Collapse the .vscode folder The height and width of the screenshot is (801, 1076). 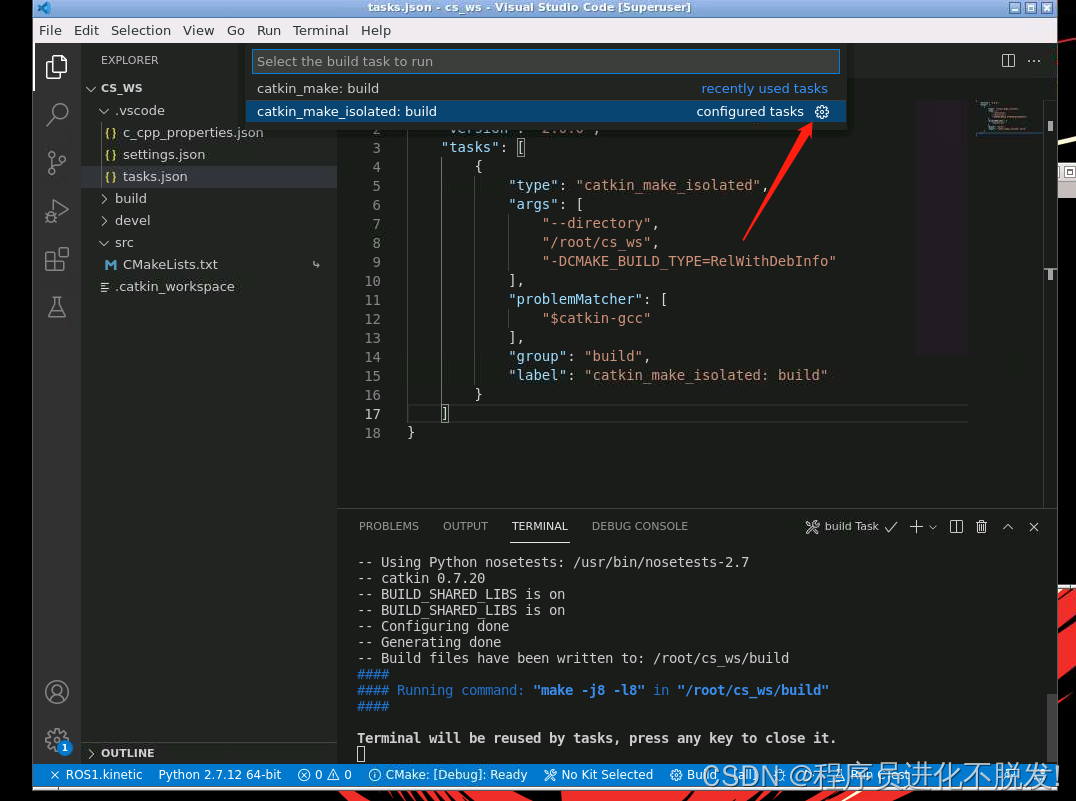tap(104, 111)
